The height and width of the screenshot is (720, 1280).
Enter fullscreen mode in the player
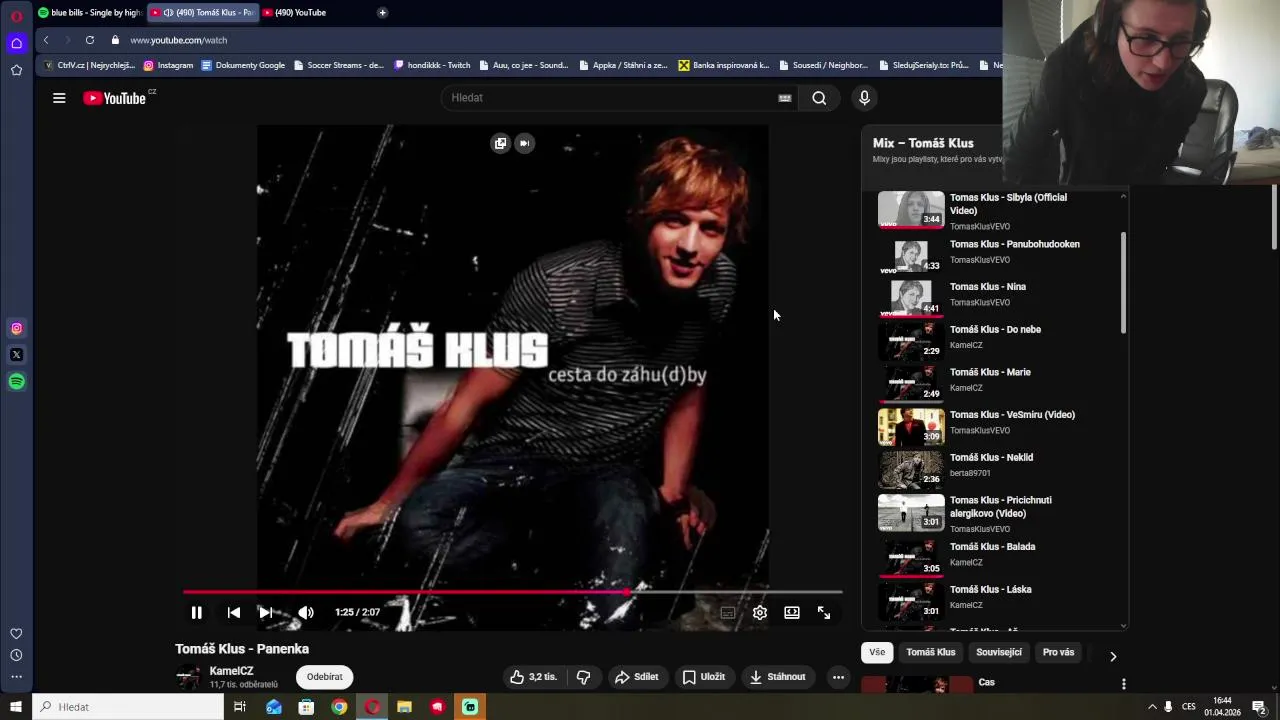pos(824,613)
